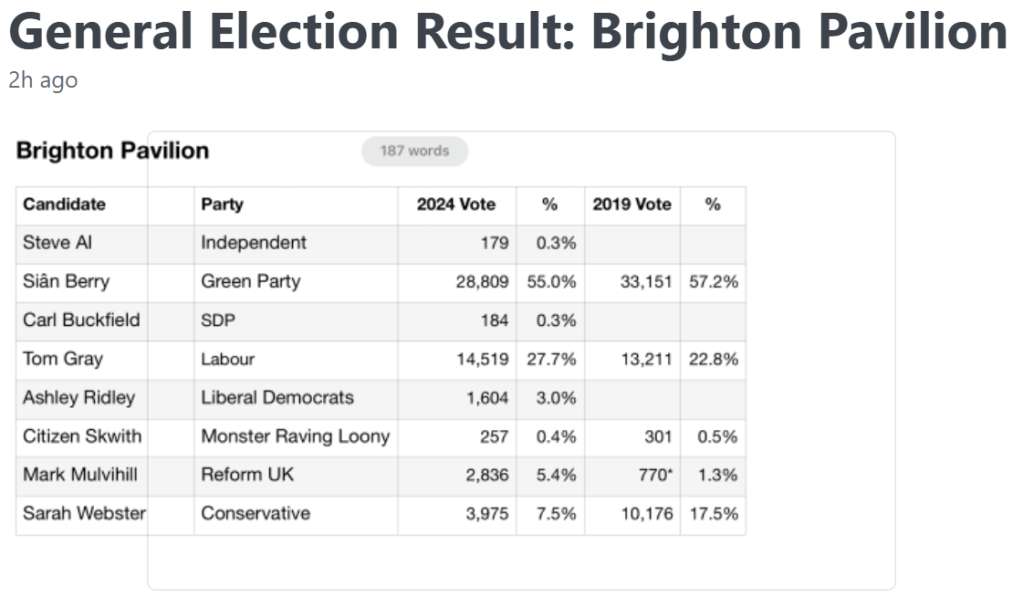Select the Carl Buckfield row name

81,320
